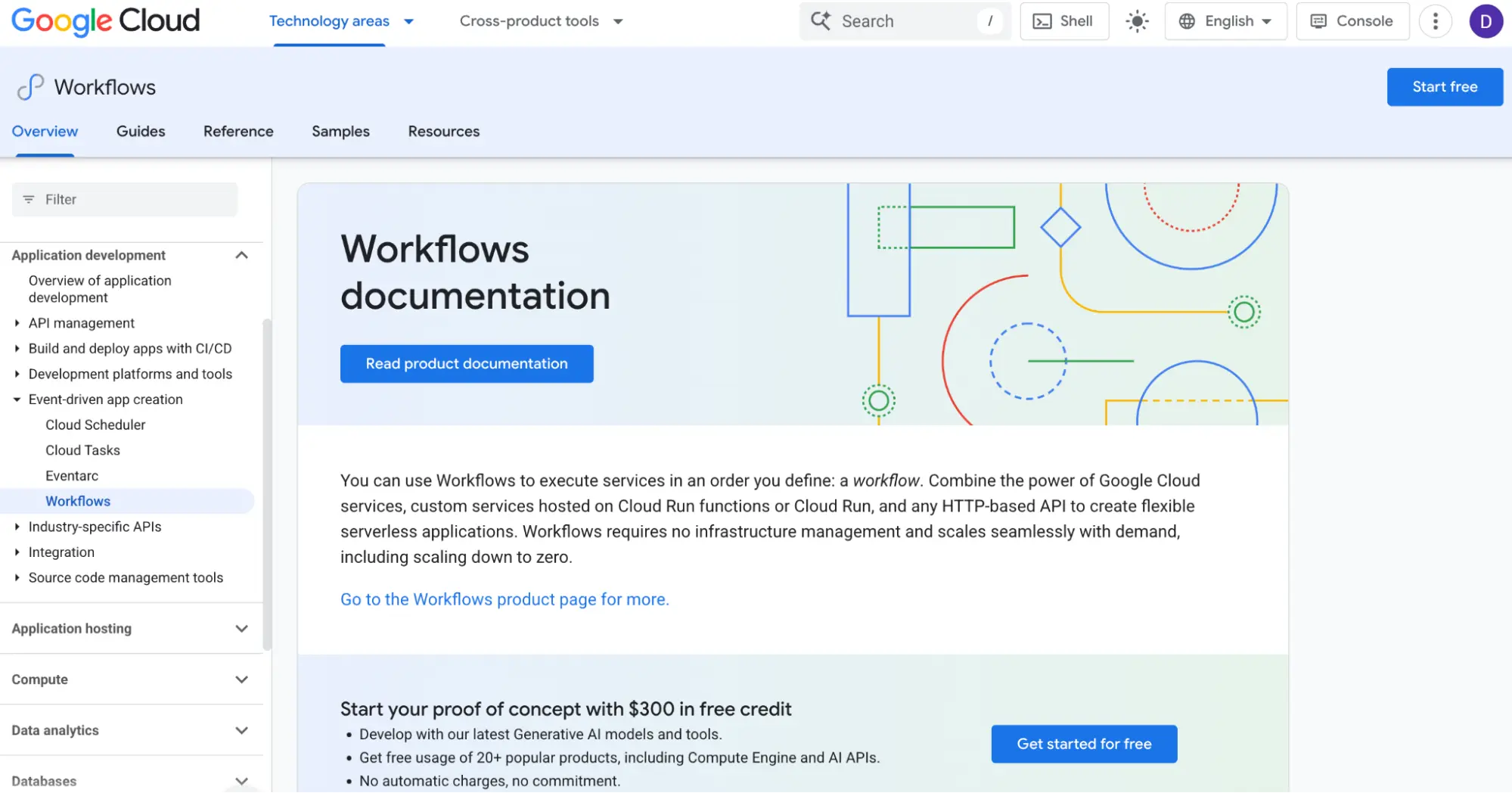Toggle light/dark theme sun icon
Screen dimensions: 1512x793
[x=1137, y=21]
